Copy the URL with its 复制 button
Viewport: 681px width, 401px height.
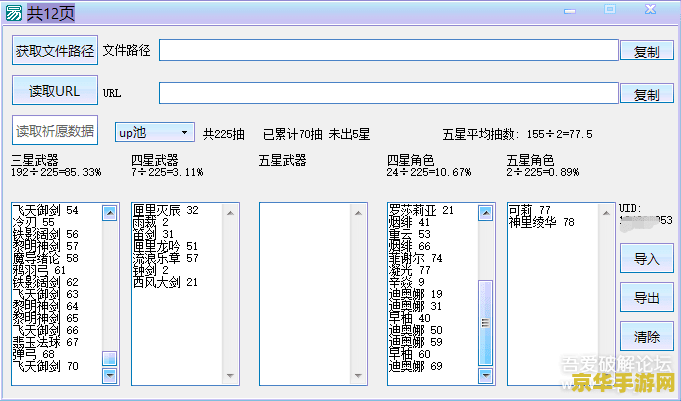coord(647,93)
